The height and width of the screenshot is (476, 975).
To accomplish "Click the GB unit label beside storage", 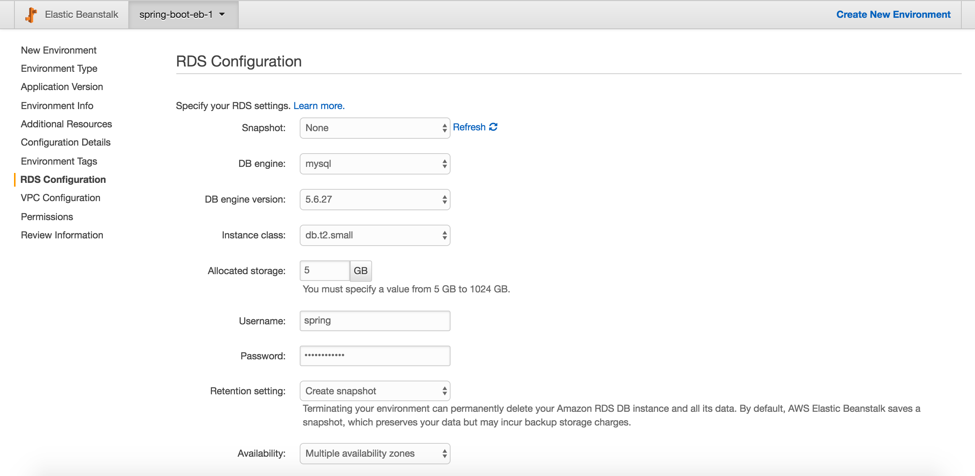I will [361, 271].
